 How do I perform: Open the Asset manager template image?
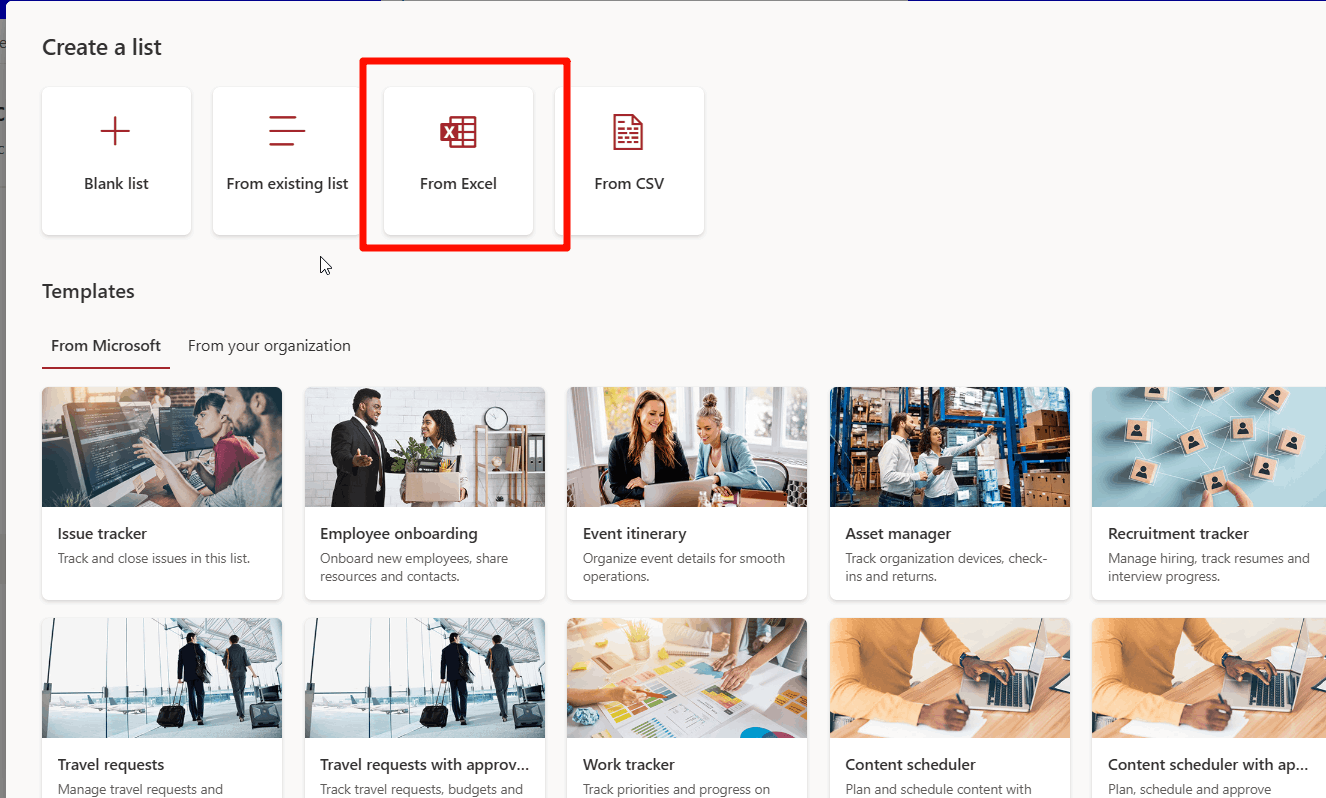pyautogui.click(x=950, y=447)
